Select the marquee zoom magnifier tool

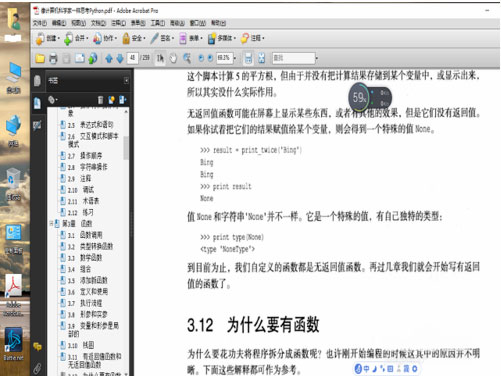[x=187, y=58]
